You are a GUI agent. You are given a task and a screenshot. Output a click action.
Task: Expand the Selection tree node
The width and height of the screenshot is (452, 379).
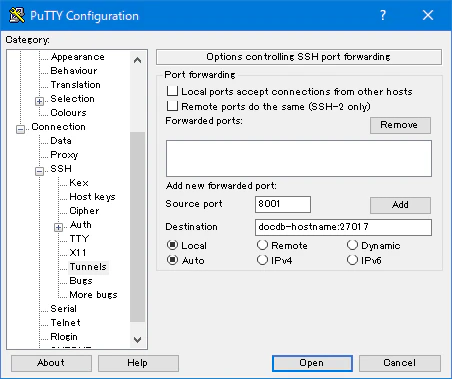[39, 101]
